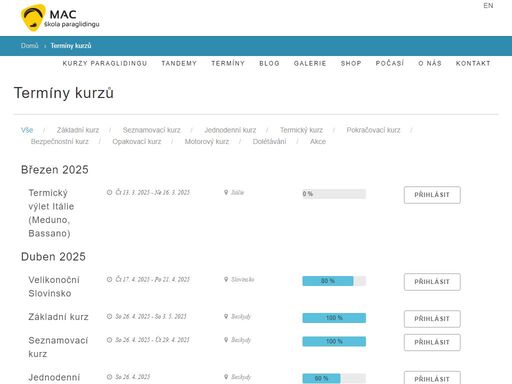Click the MAC škola paraglidingu logo
This screenshot has width=512, height=384.
point(60,18)
